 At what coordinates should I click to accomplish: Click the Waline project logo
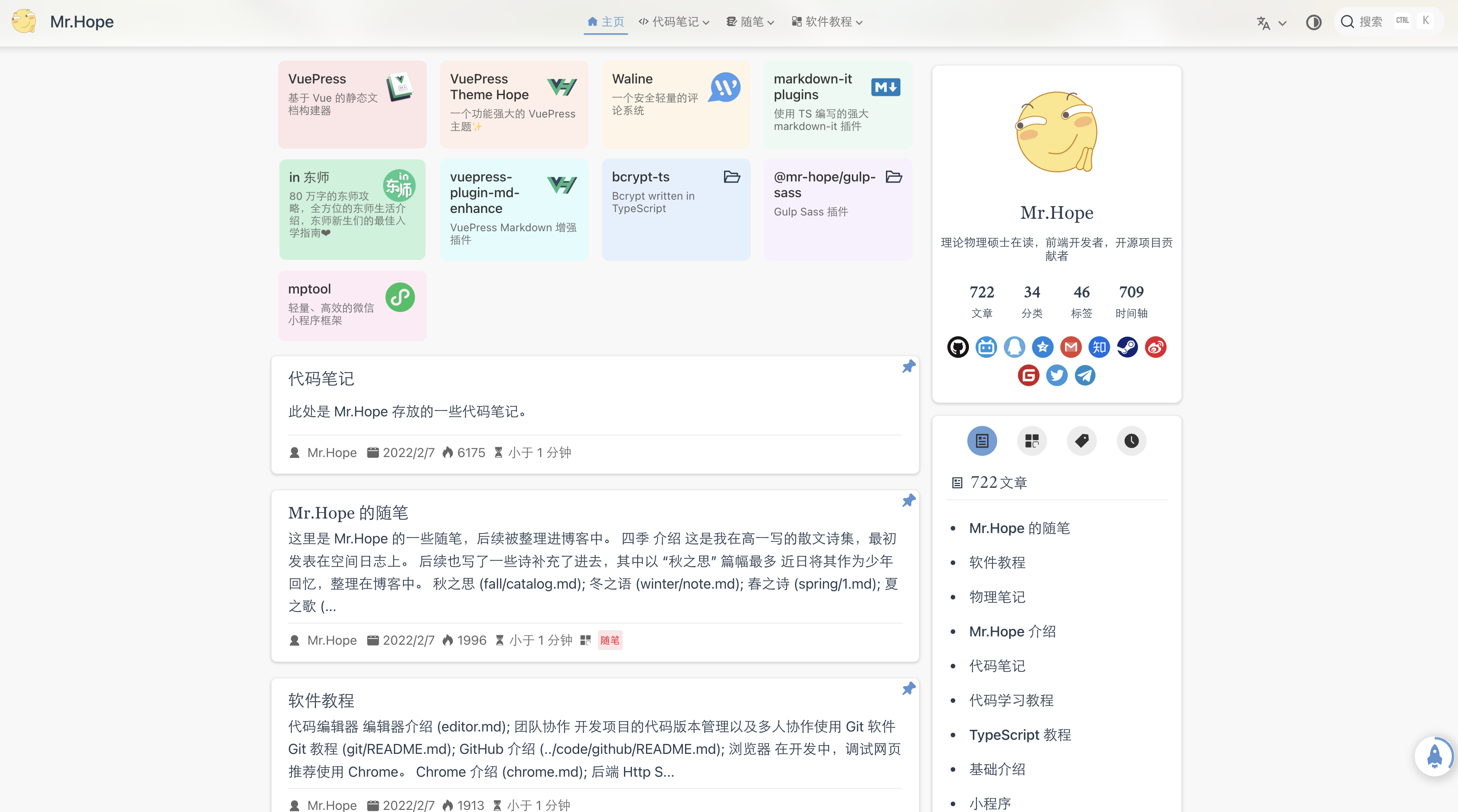724,87
